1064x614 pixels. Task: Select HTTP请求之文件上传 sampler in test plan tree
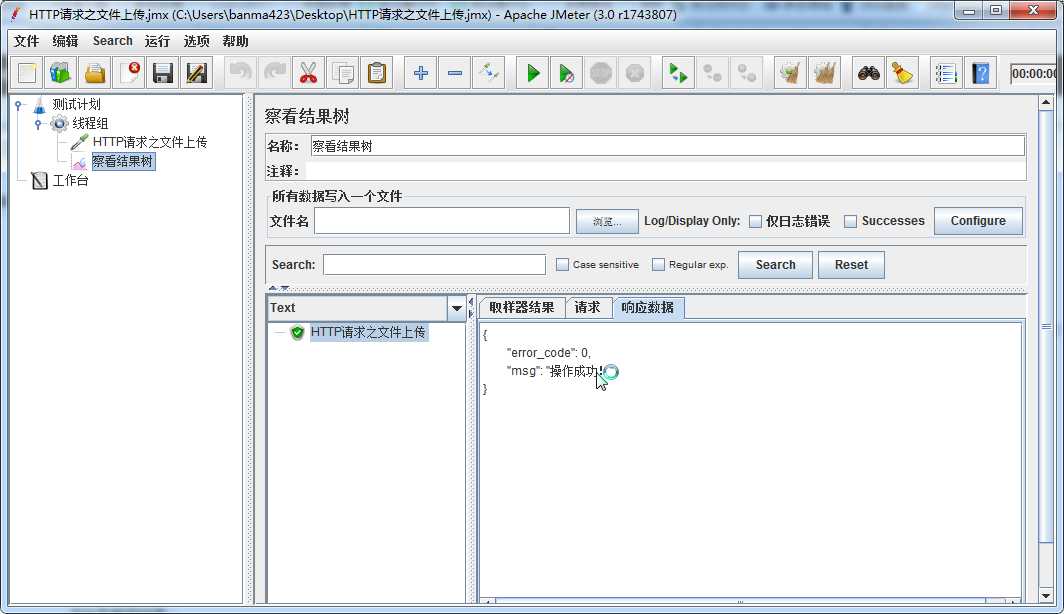point(149,142)
